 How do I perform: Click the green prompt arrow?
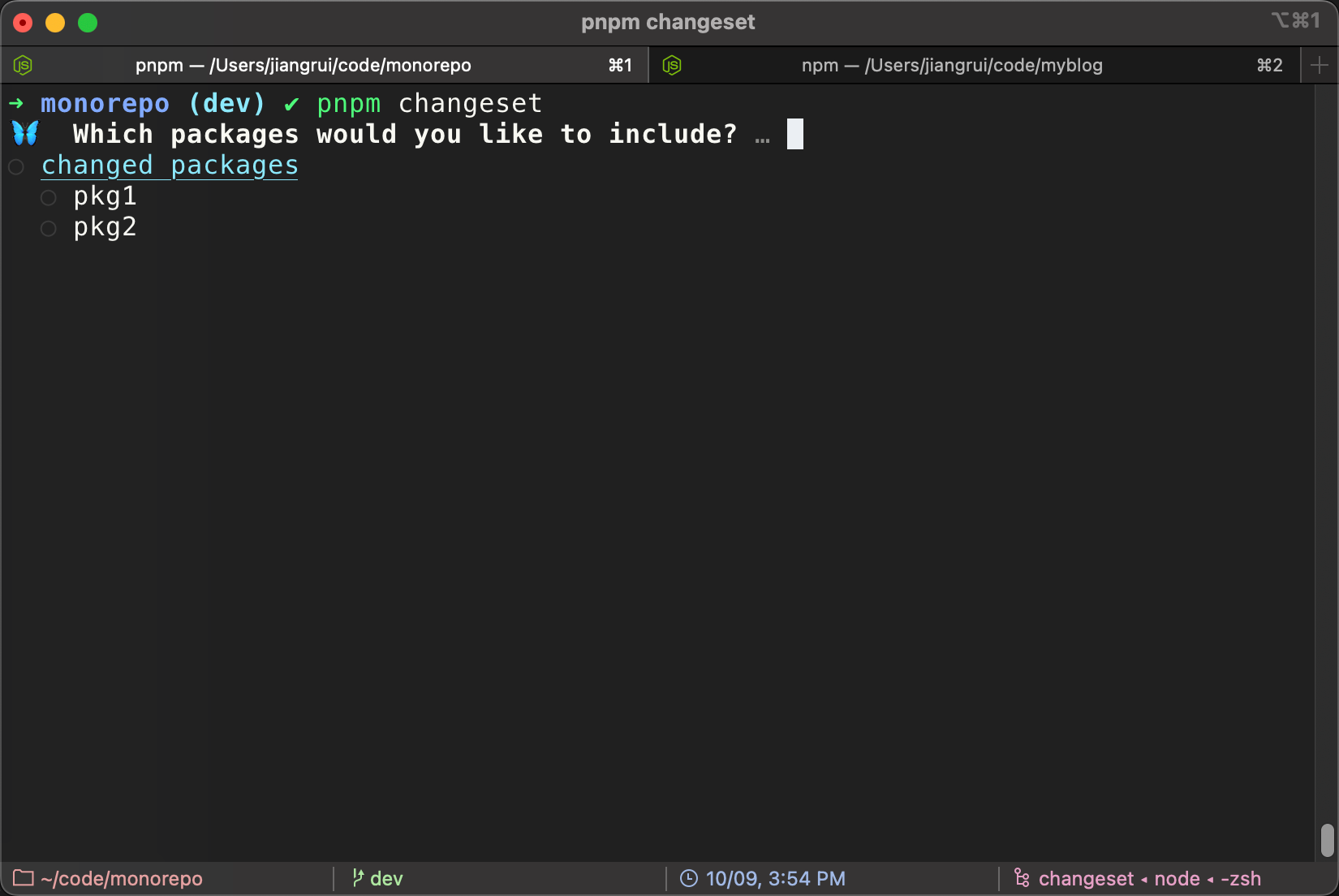tap(16, 103)
